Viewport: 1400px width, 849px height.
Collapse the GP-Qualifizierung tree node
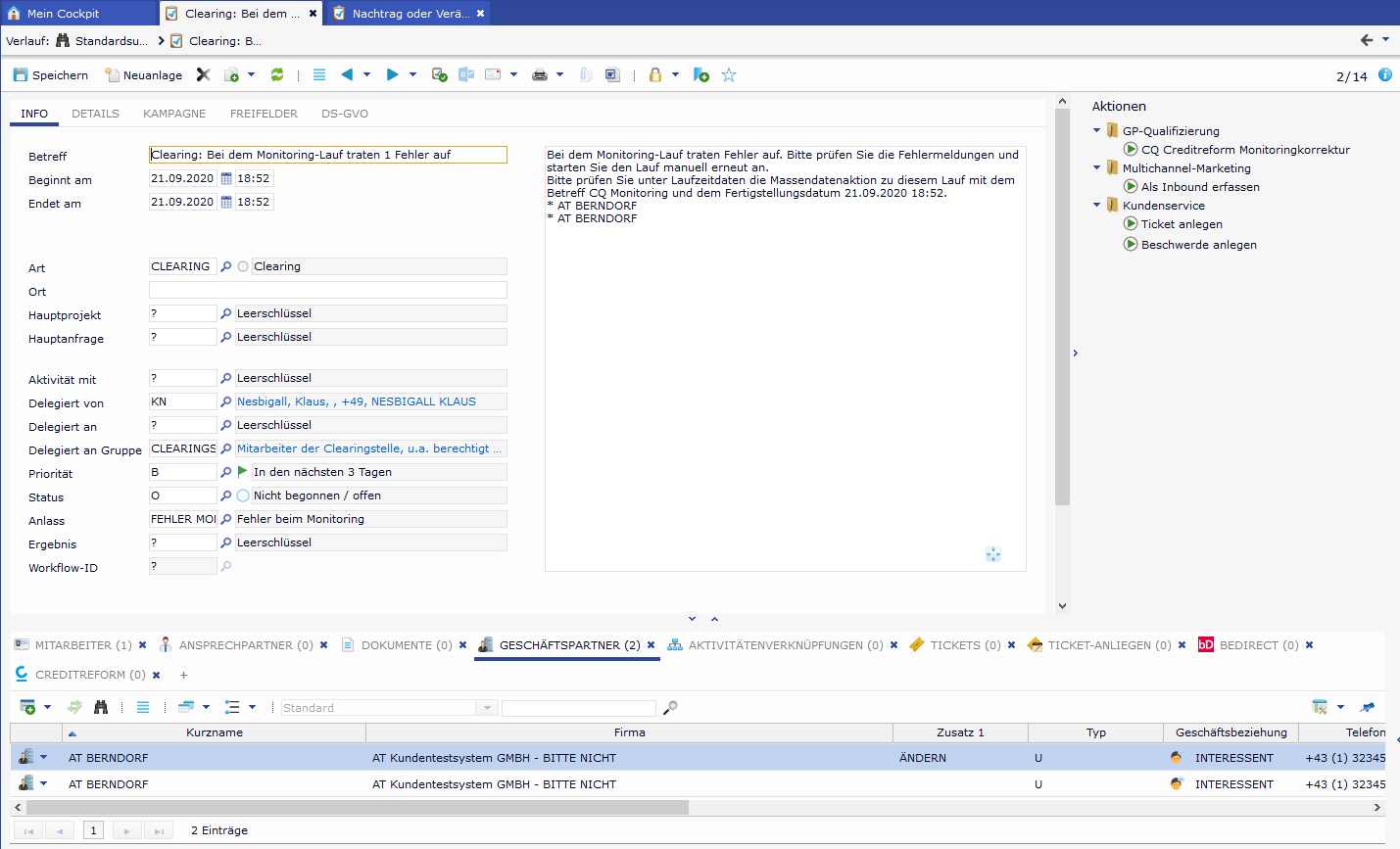[1096, 130]
